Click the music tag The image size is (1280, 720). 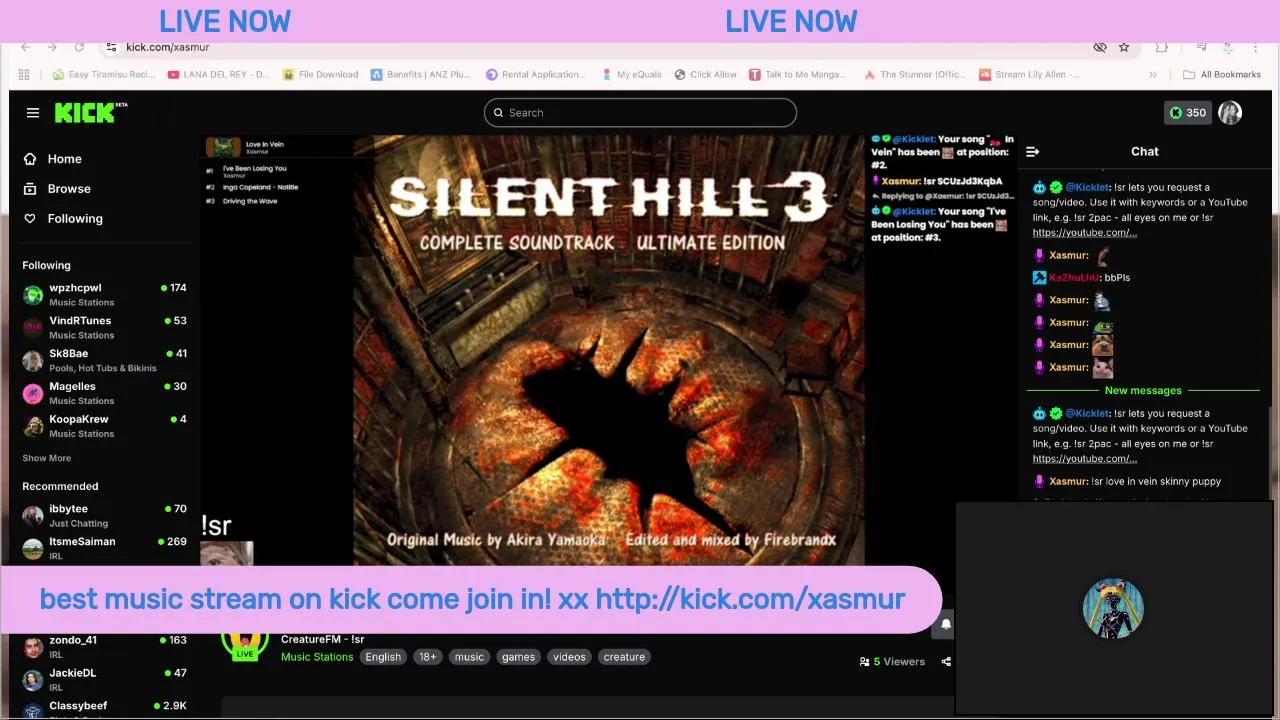469,657
